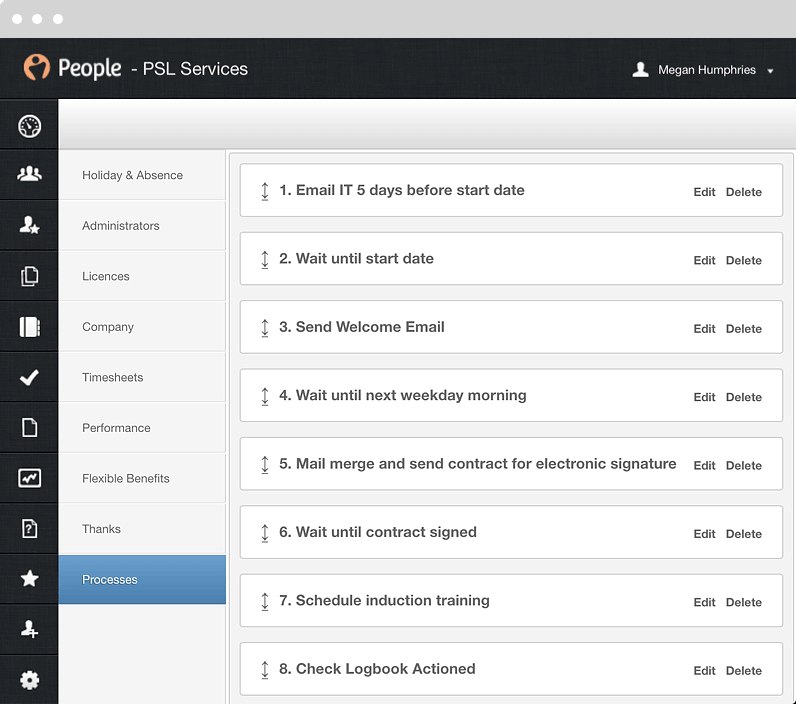Click reorder handle for Schedule induction training
This screenshot has width=796, height=704.
pos(264,601)
